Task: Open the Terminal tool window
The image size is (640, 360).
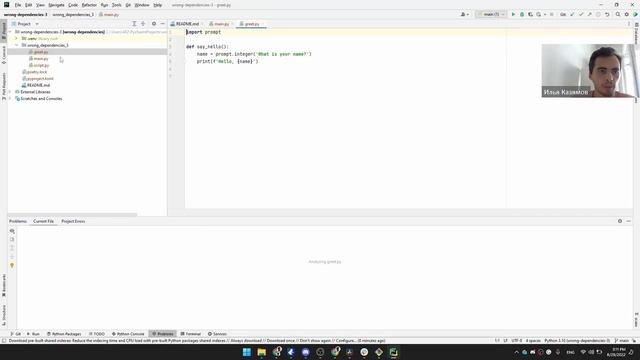Action: [x=191, y=334]
